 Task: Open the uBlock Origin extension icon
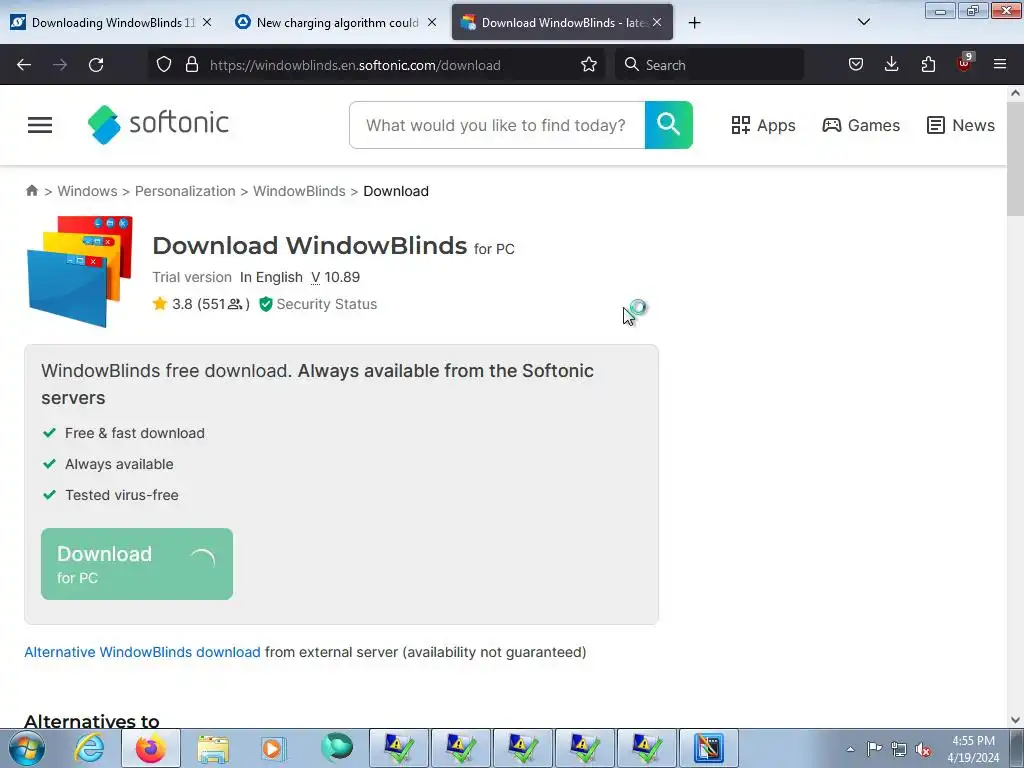click(964, 63)
